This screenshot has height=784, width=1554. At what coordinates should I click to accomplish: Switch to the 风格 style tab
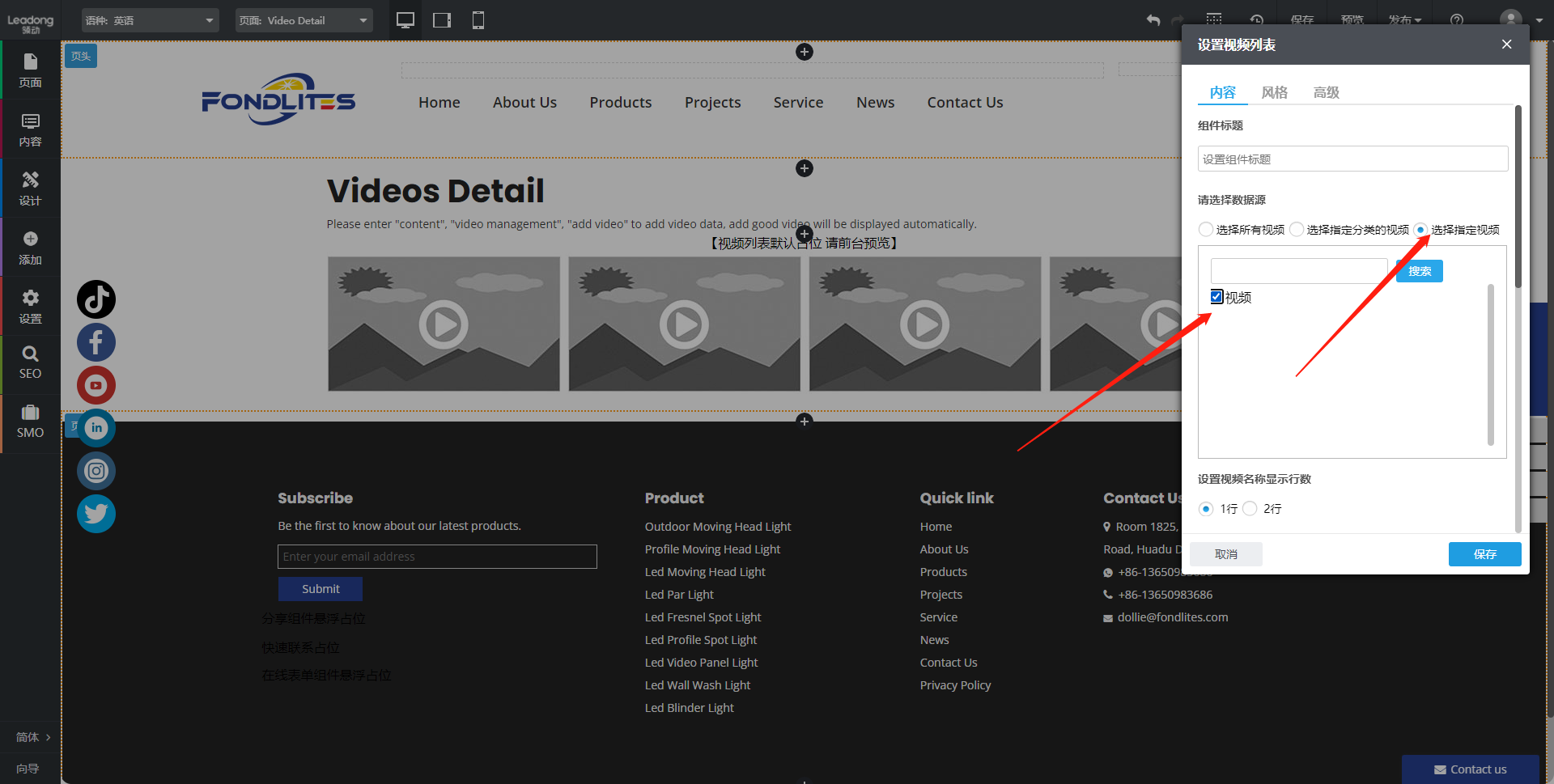(x=1274, y=92)
